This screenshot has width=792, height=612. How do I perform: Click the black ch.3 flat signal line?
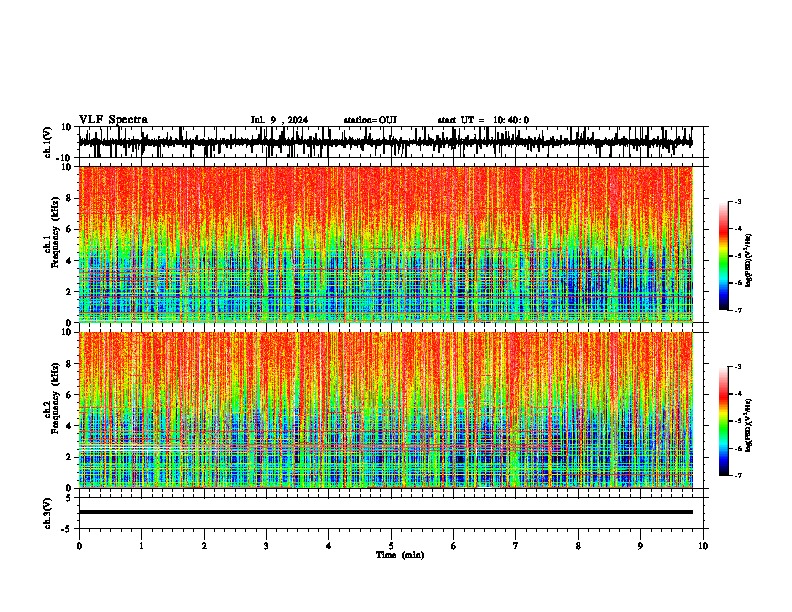coord(386,512)
